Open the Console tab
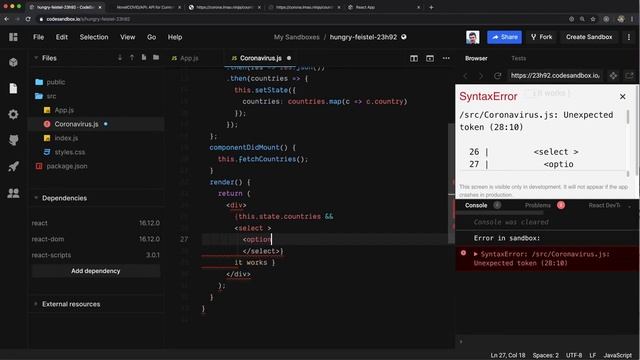The height and width of the screenshot is (360, 640). 476,205
